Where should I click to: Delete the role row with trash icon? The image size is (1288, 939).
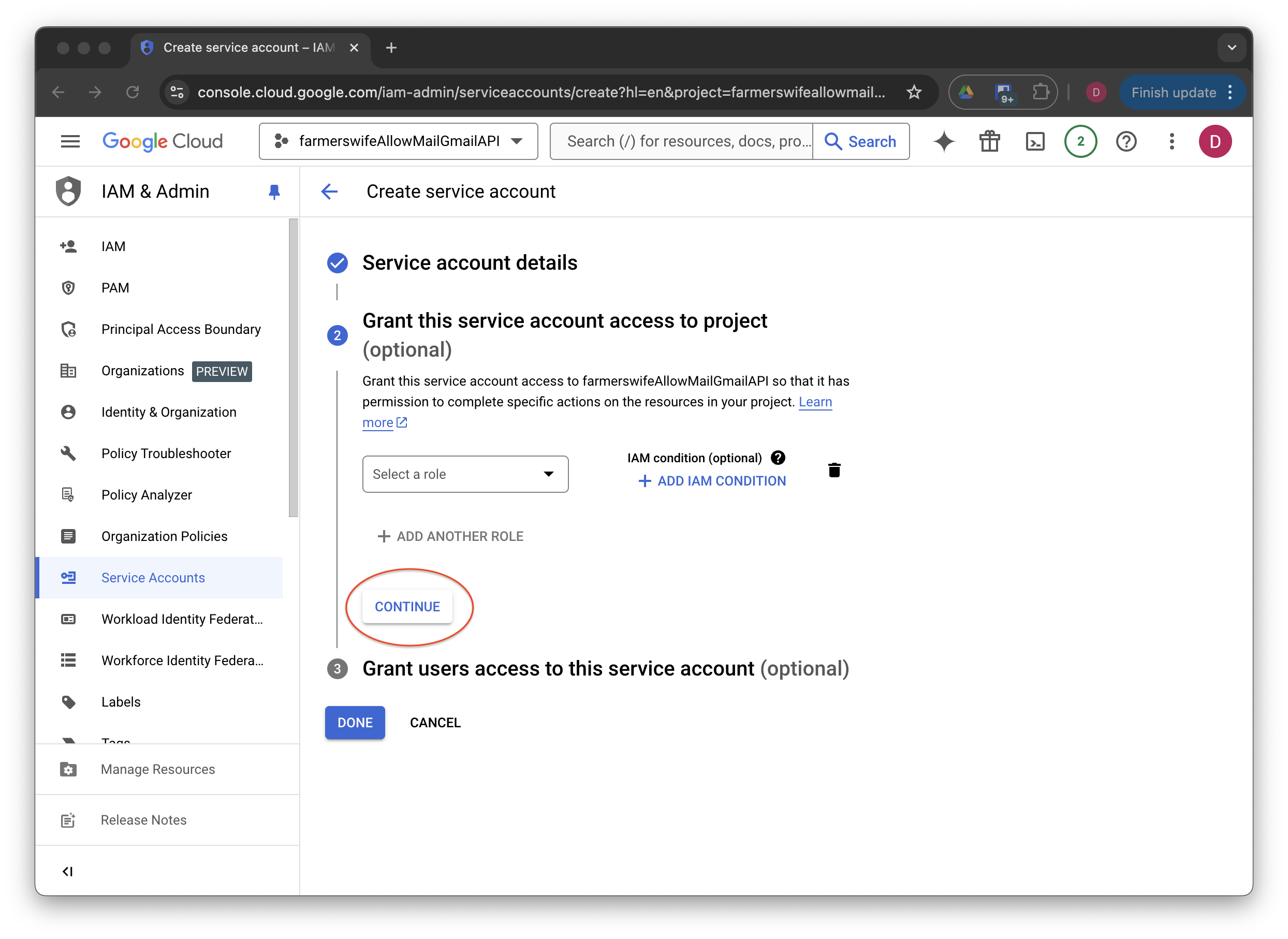pyautogui.click(x=834, y=470)
